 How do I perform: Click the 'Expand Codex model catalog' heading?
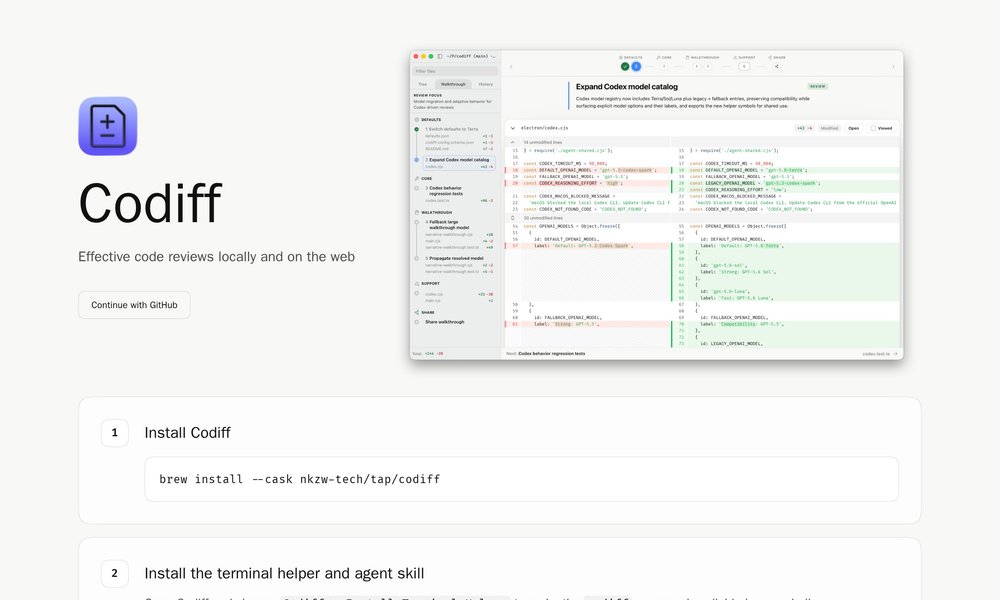click(627, 87)
